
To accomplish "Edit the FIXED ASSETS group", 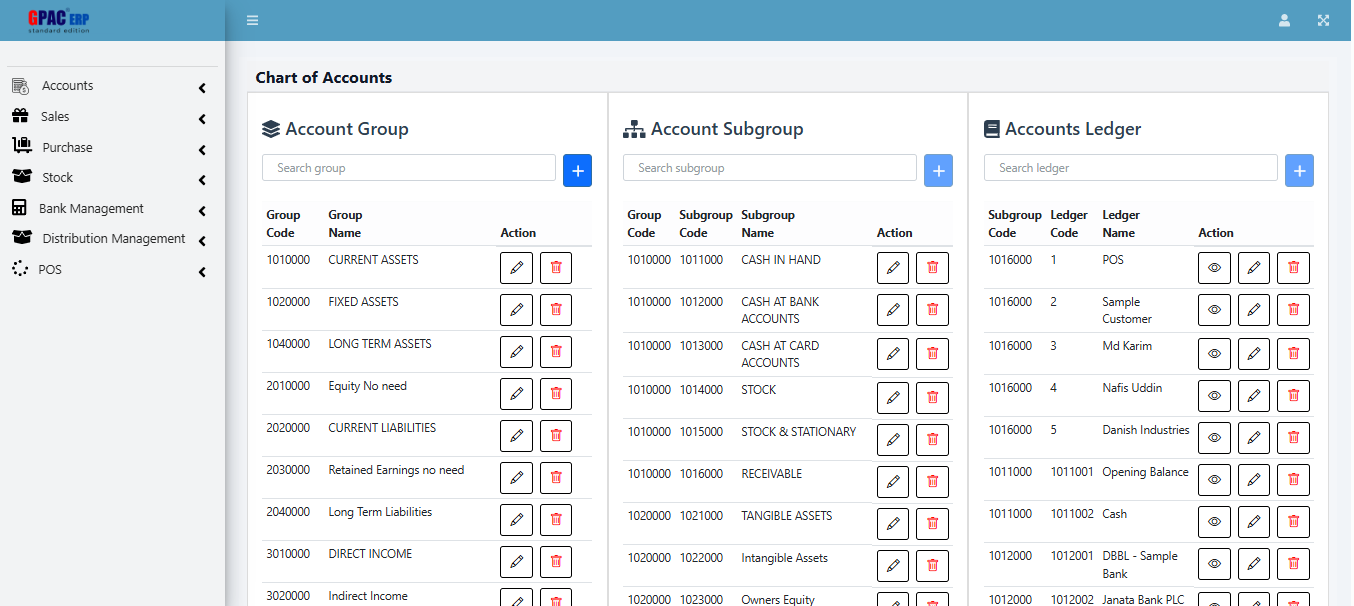I will [516, 310].
